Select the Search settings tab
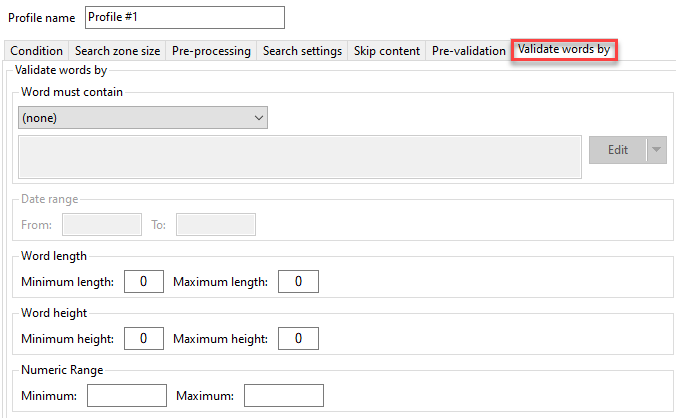 [303, 51]
